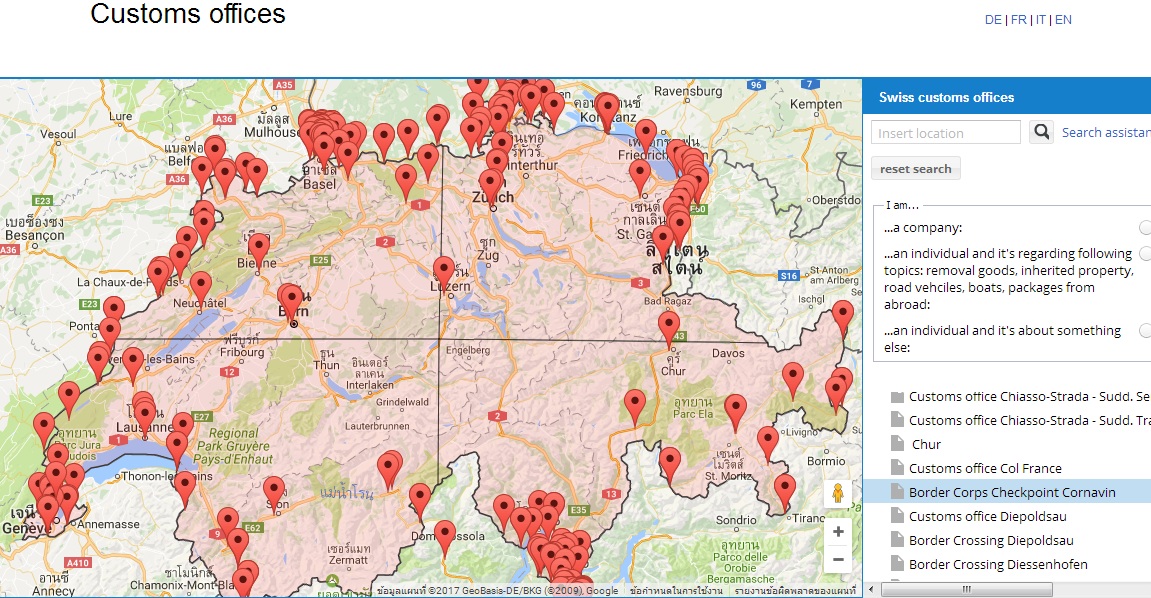The image size is (1151, 598).
Task: Select the individual removal goods radio option
Action: tap(1145, 253)
